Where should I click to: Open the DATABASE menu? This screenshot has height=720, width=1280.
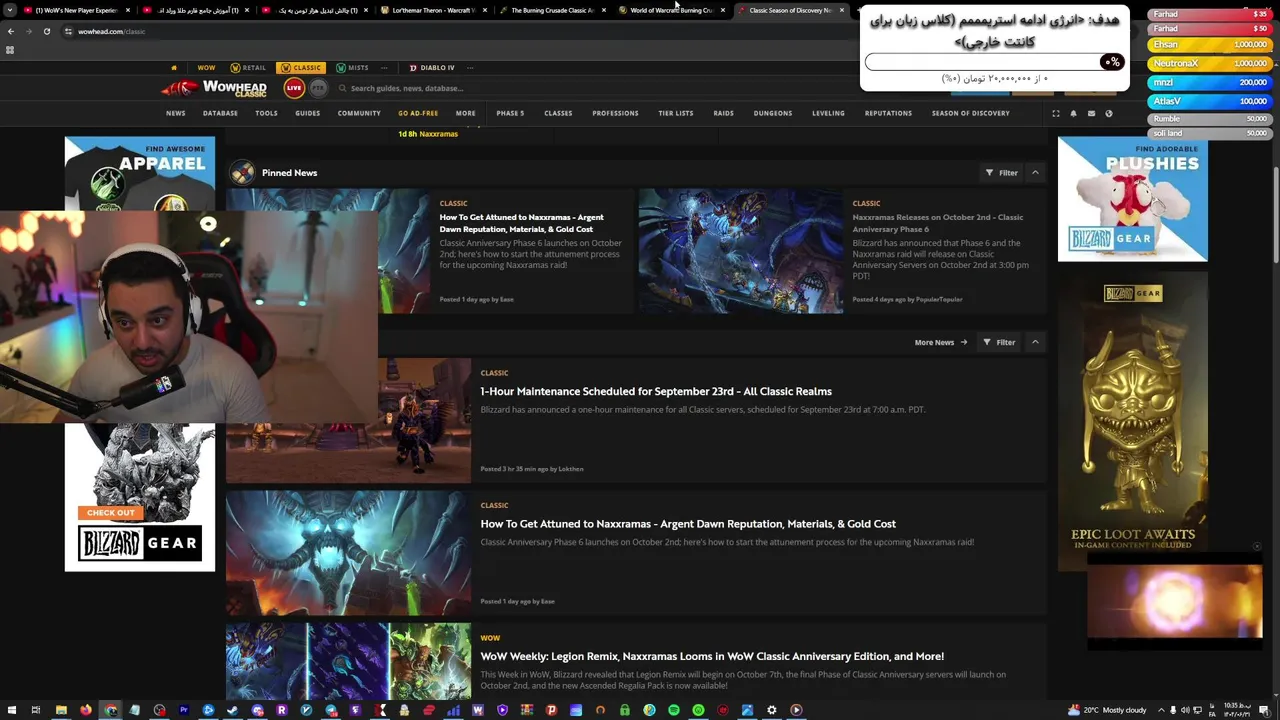pyautogui.click(x=220, y=113)
